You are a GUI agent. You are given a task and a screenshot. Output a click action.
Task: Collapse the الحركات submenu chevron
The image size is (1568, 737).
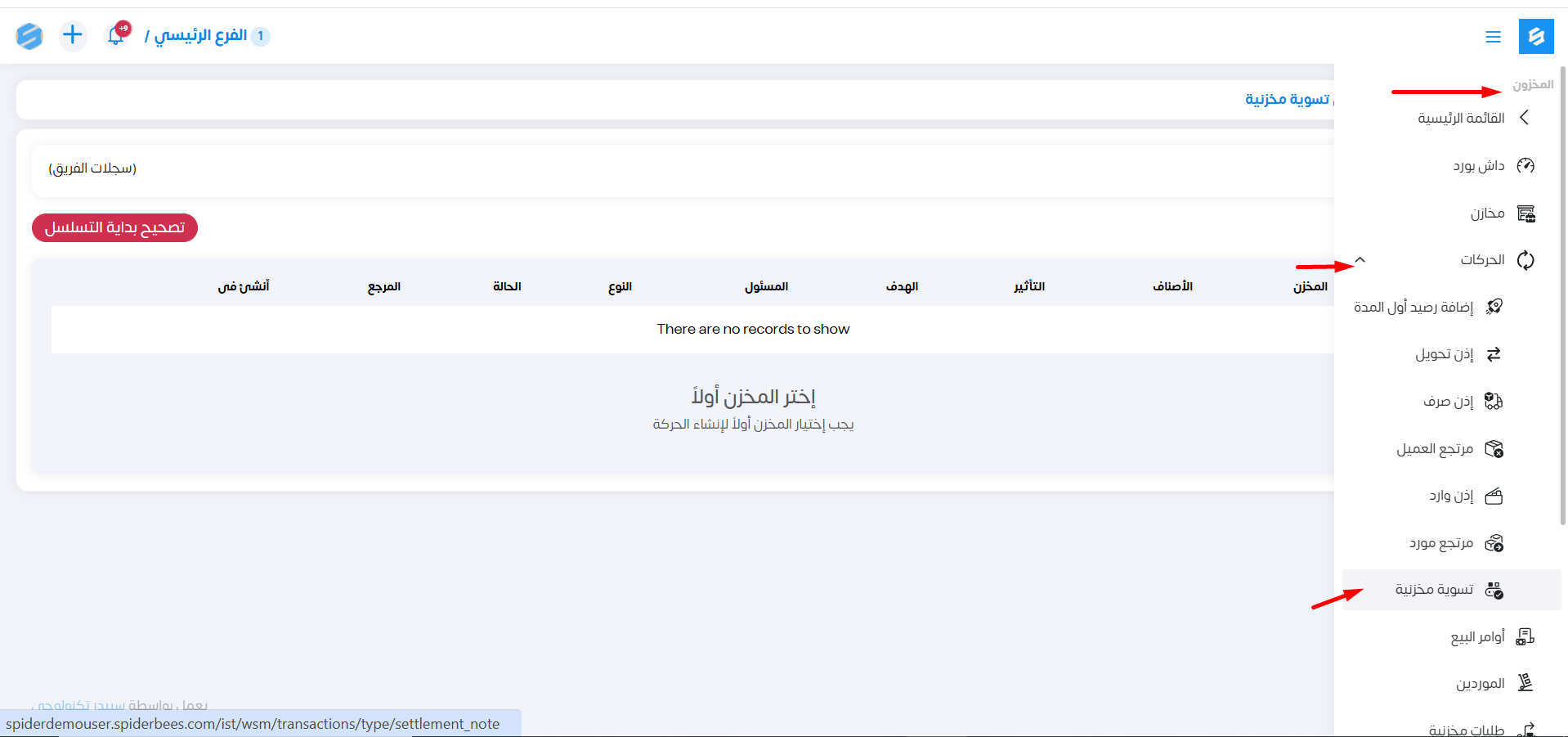click(x=1360, y=260)
